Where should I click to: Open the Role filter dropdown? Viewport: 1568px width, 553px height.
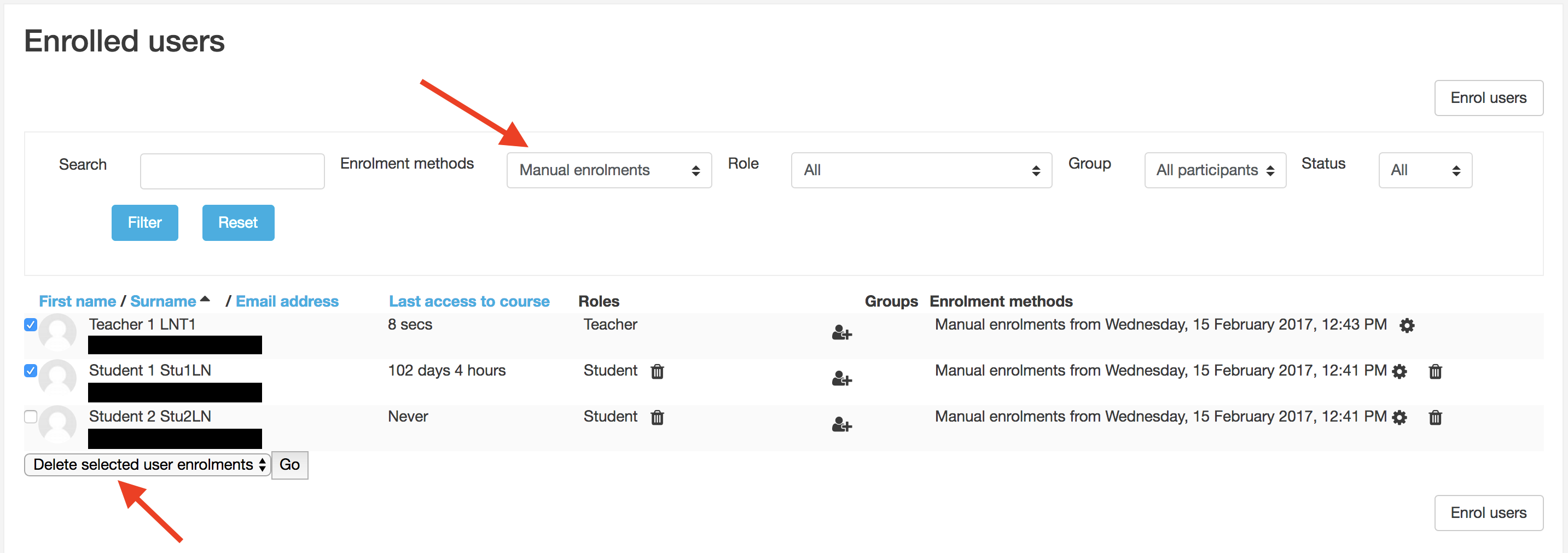tap(921, 170)
